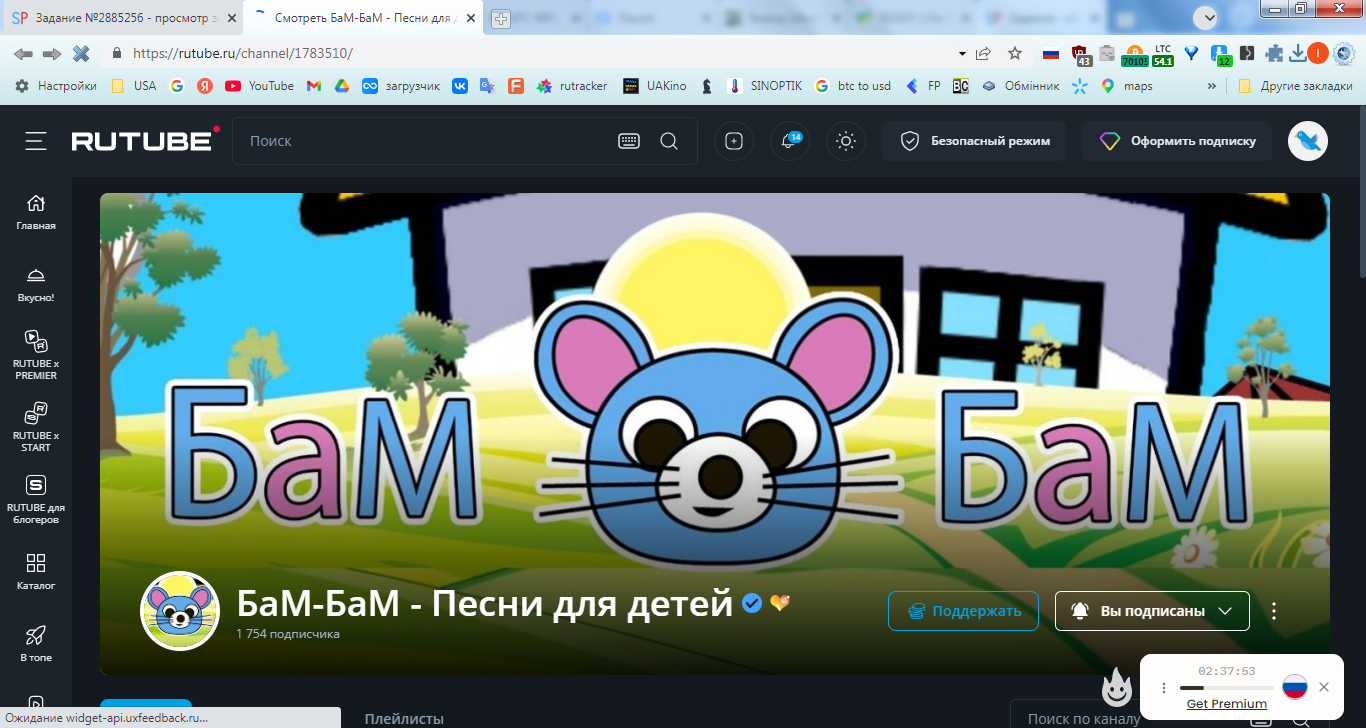Viewport: 1366px width, 728px height.
Task: Open В топе in the sidebar
Action: [36, 644]
